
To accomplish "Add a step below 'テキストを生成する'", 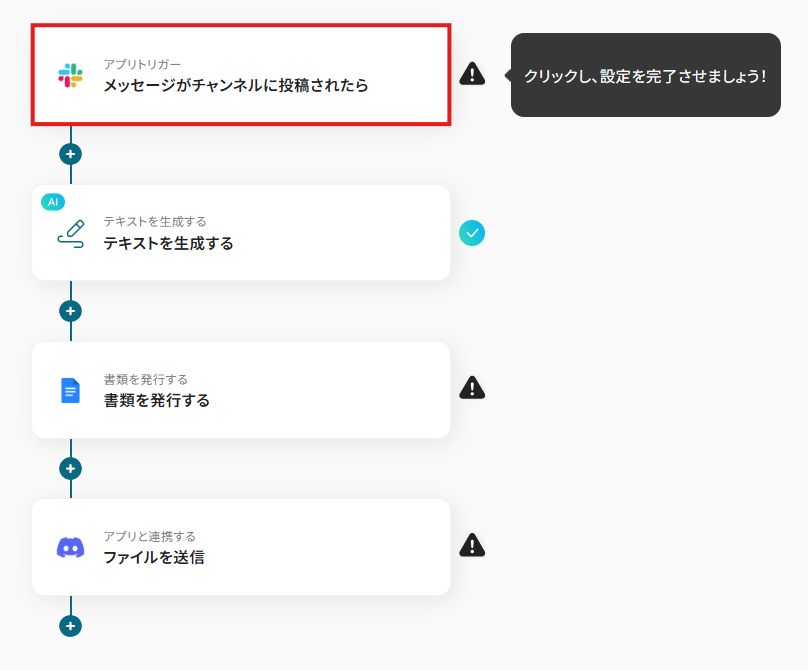I will [x=71, y=311].
